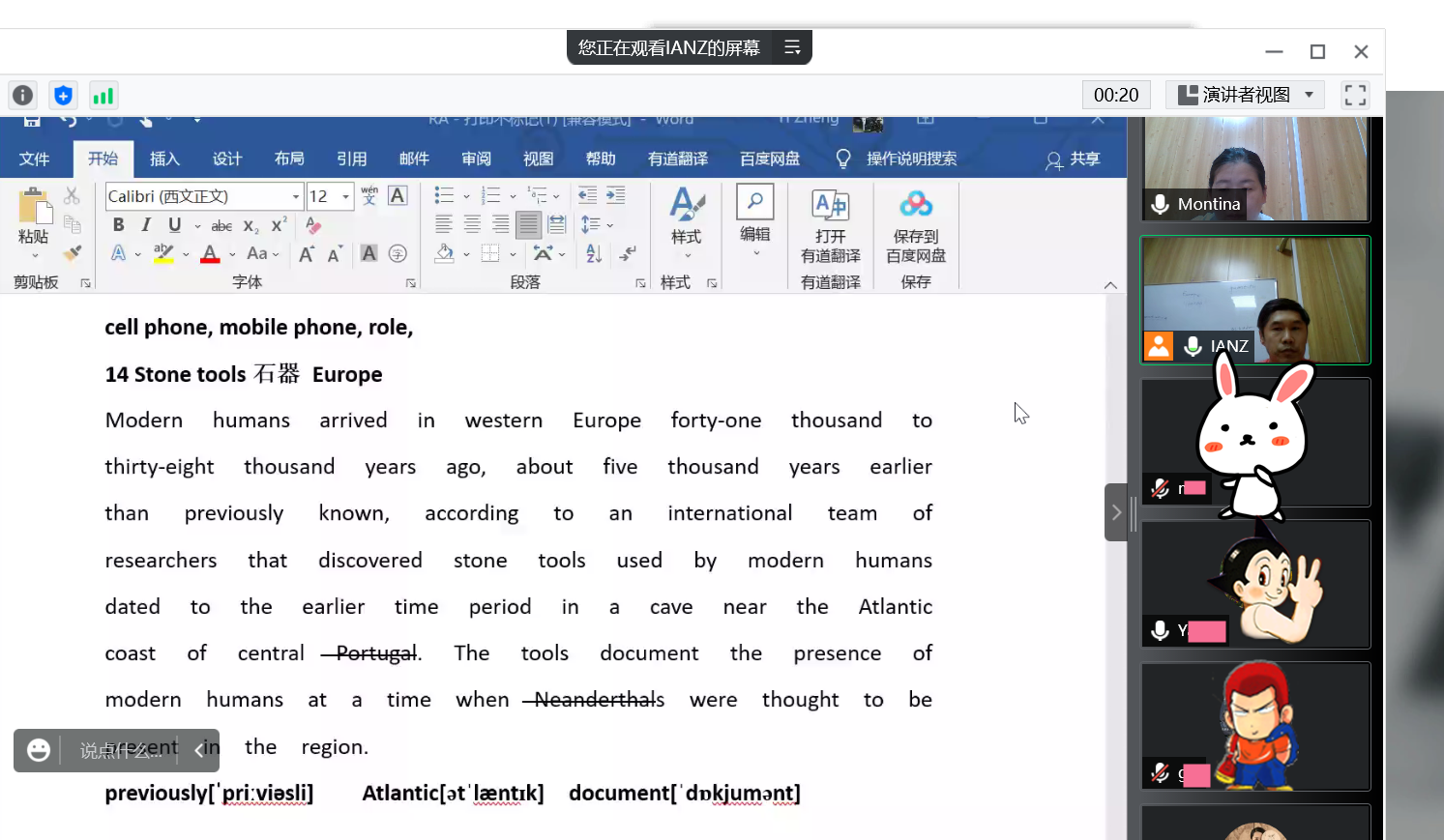Align text left

point(444,224)
